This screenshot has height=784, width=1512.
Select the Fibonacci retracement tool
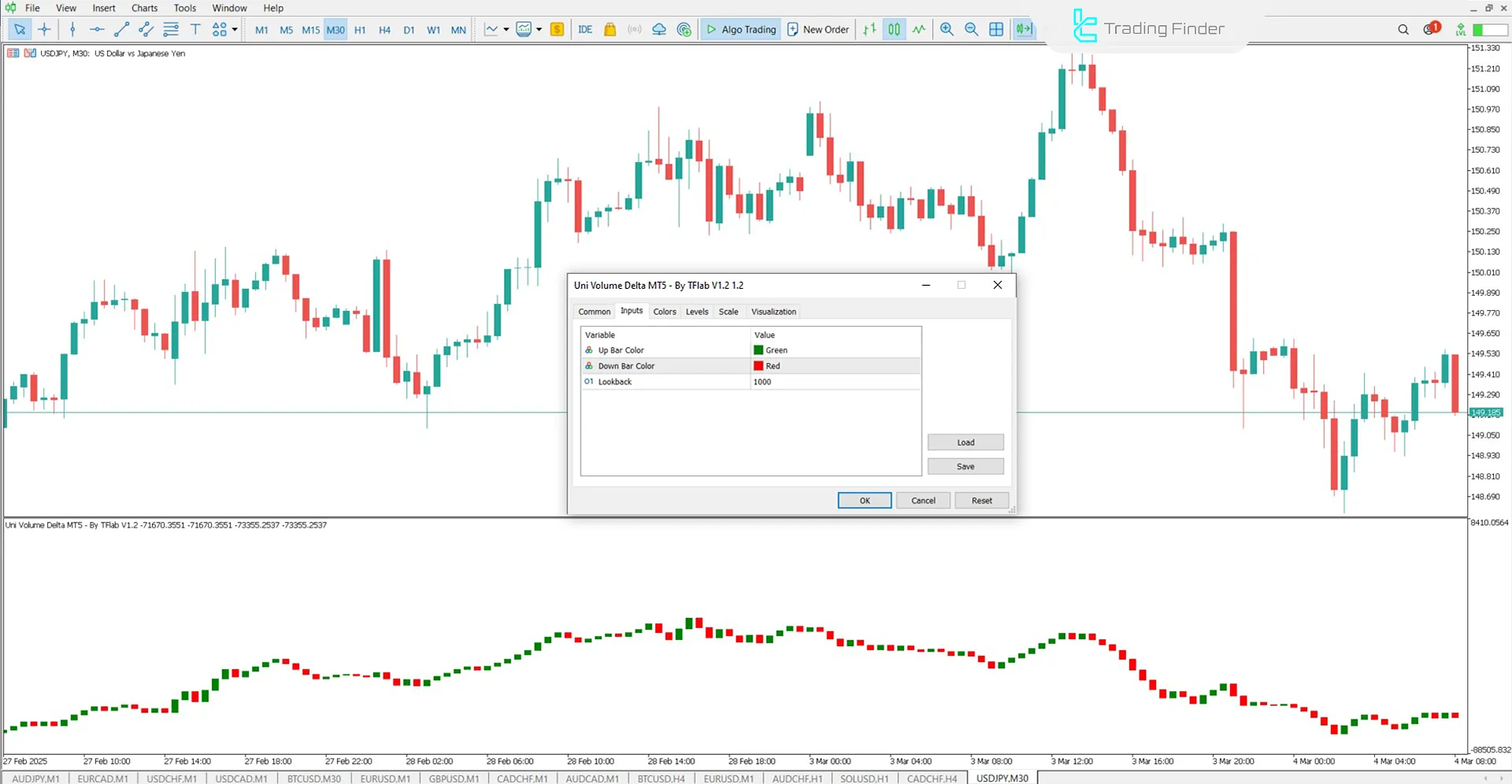pyautogui.click(x=171, y=29)
